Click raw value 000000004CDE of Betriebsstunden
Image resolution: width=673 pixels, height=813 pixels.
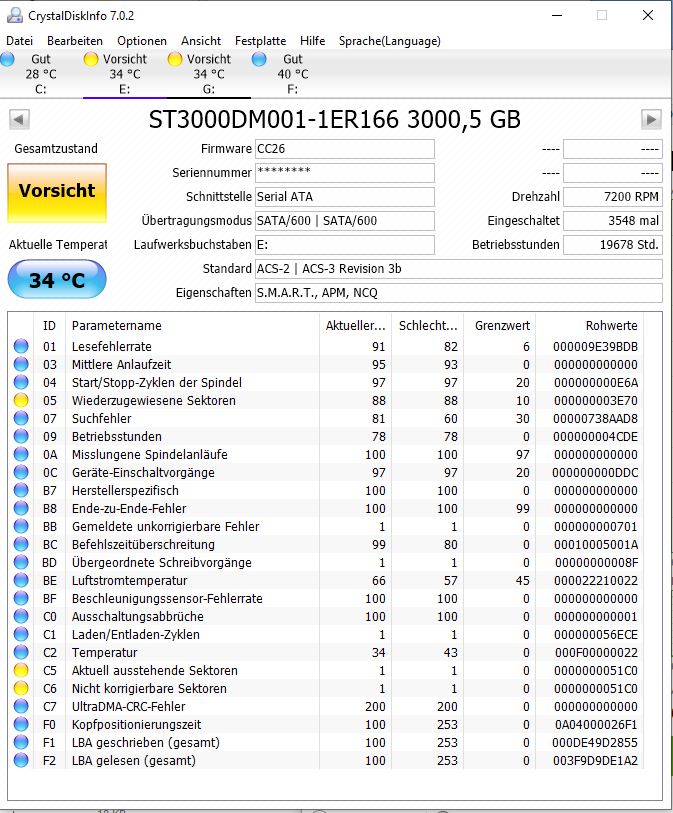pos(595,437)
